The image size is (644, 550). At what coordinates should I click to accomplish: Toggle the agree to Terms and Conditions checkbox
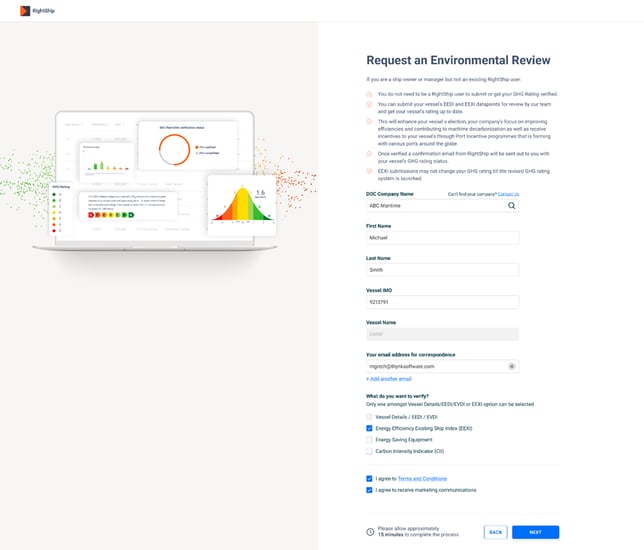point(370,478)
